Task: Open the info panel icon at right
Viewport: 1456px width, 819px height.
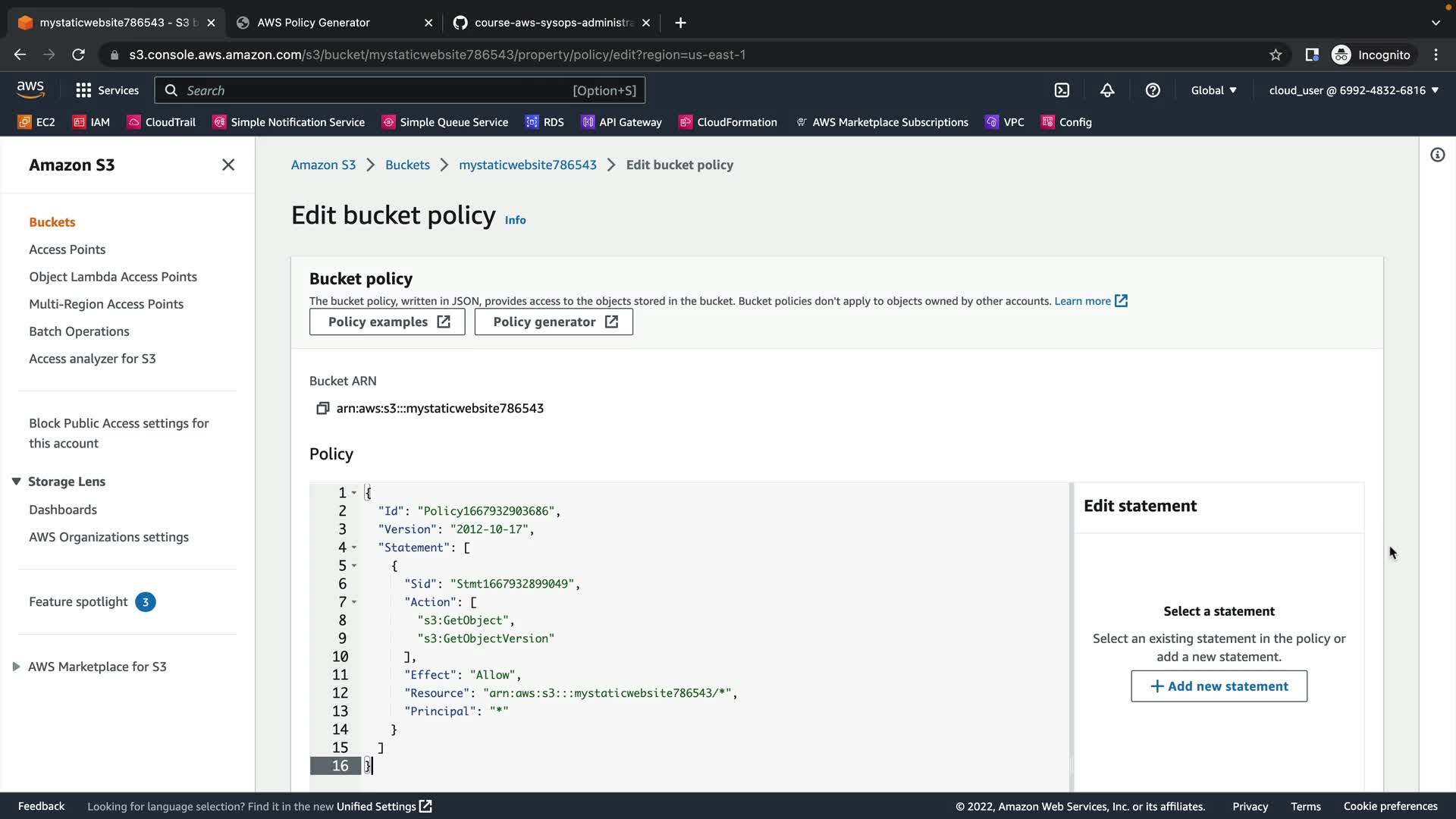Action: pyautogui.click(x=1437, y=155)
